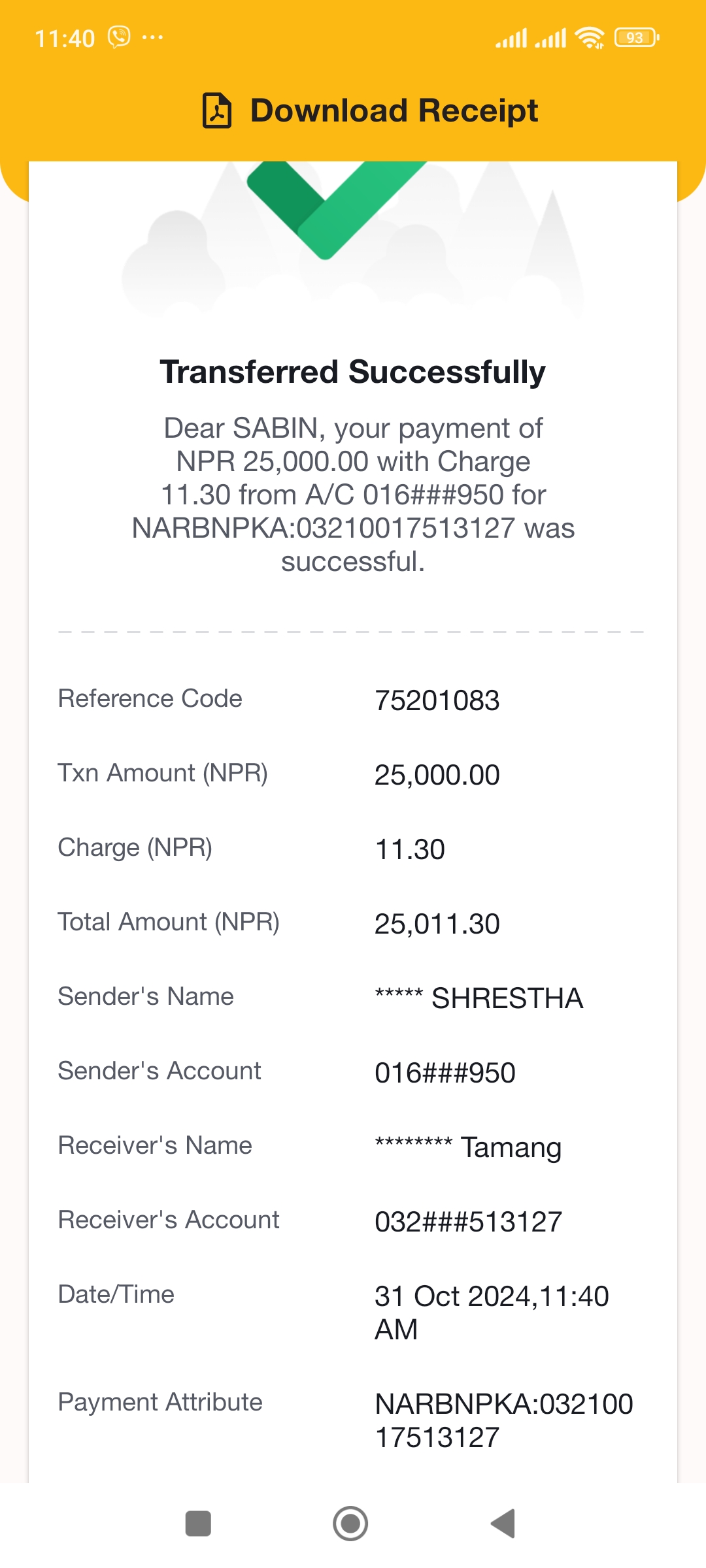Tap the three-dot notification overflow icon
706x1568 pixels.
pyautogui.click(x=152, y=38)
